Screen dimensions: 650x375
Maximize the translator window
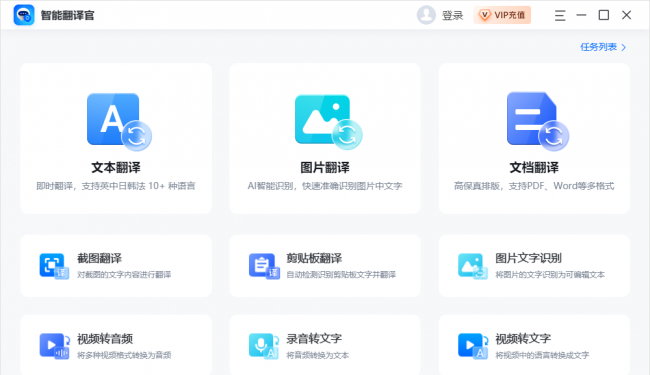coord(604,15)
